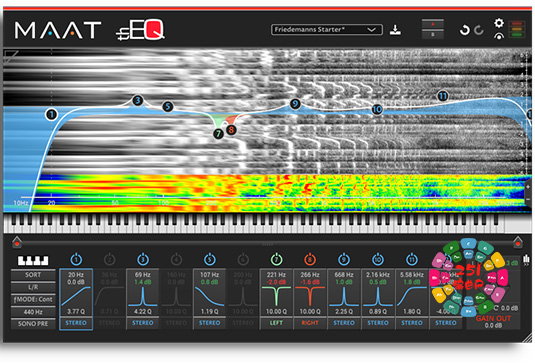Click the -2.0 dB gain of 221 Hz band
The height and width of the screenshot is (363, 535).
[276, 282]
